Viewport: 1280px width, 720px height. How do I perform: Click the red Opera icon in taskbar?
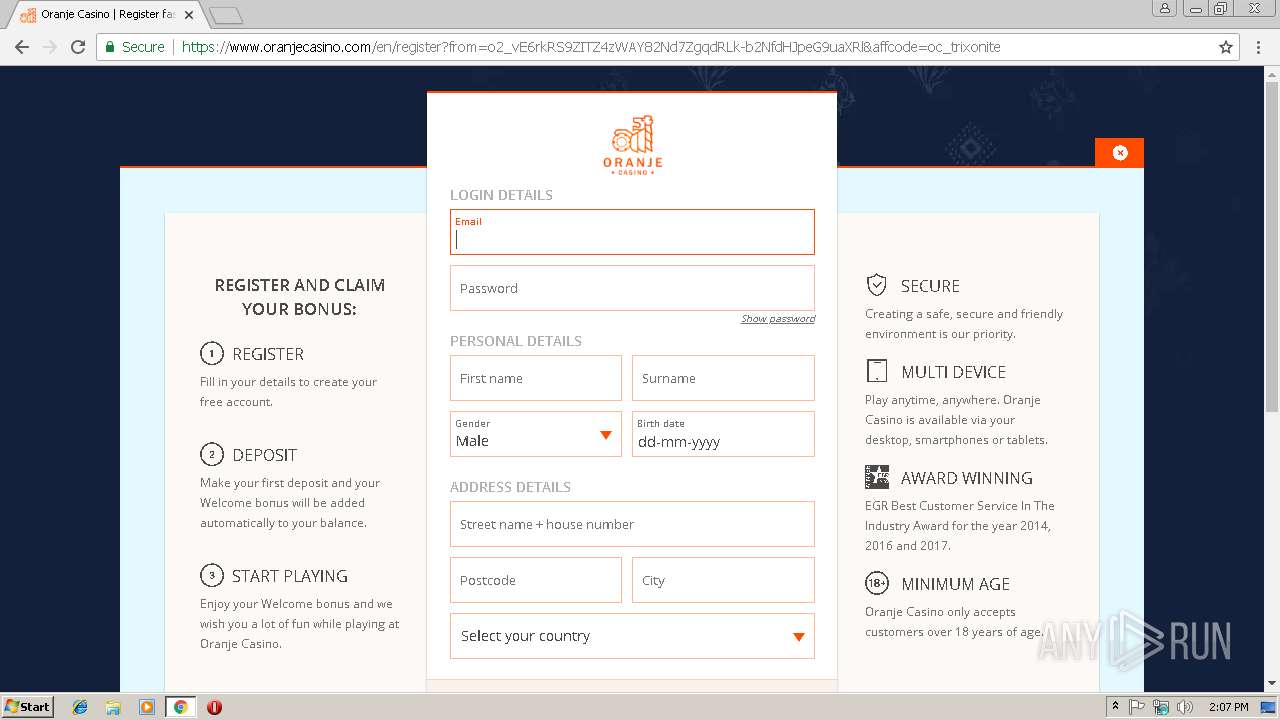(x=214, y=707)
